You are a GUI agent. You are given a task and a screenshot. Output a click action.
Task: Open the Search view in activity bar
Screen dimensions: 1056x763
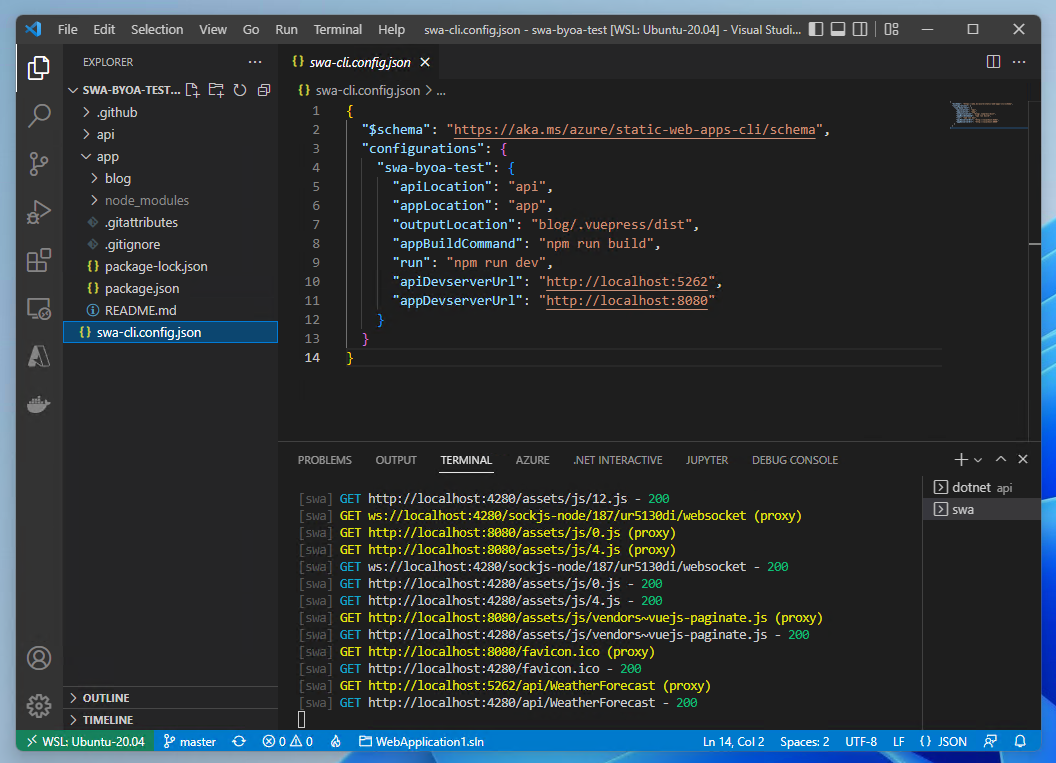(38, 116)
